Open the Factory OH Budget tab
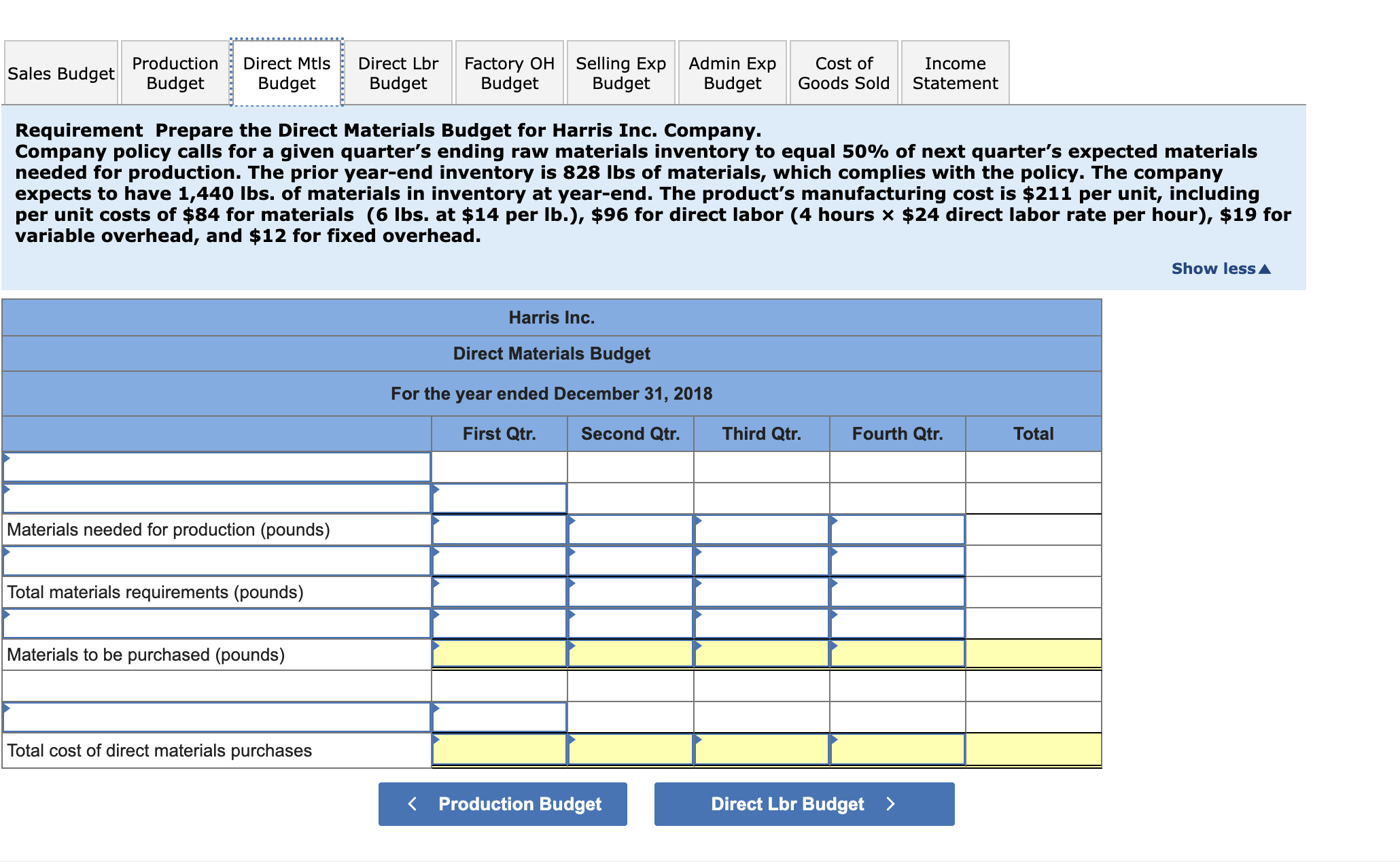Image resolution: width=1400 pixels, height=866 pixels. pos(509,73)
